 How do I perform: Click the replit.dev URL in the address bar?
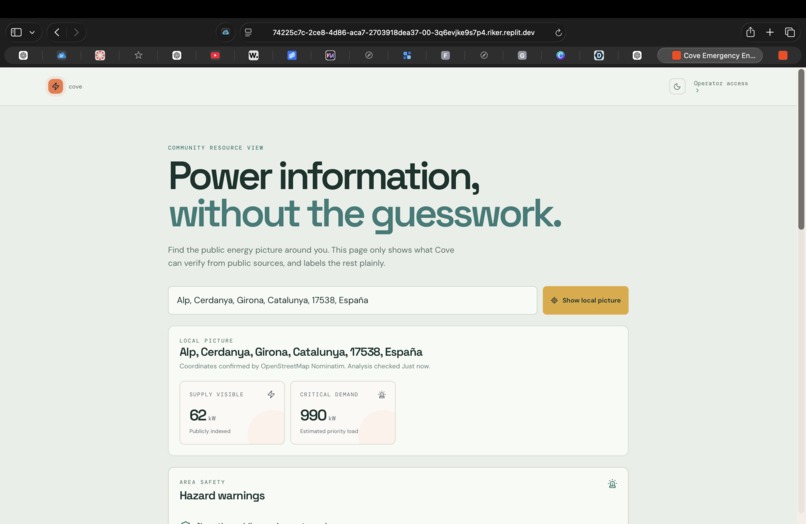(x=403, y=32)
